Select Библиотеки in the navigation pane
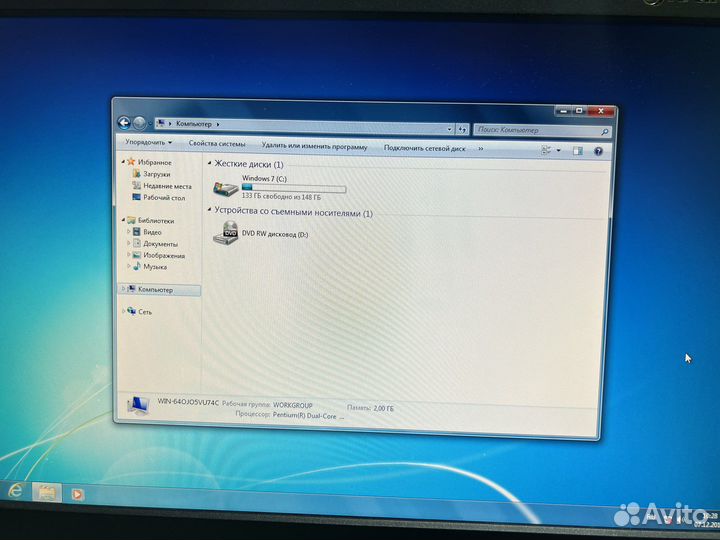Screen dimensions: 720x540 (x=156, y=221)
